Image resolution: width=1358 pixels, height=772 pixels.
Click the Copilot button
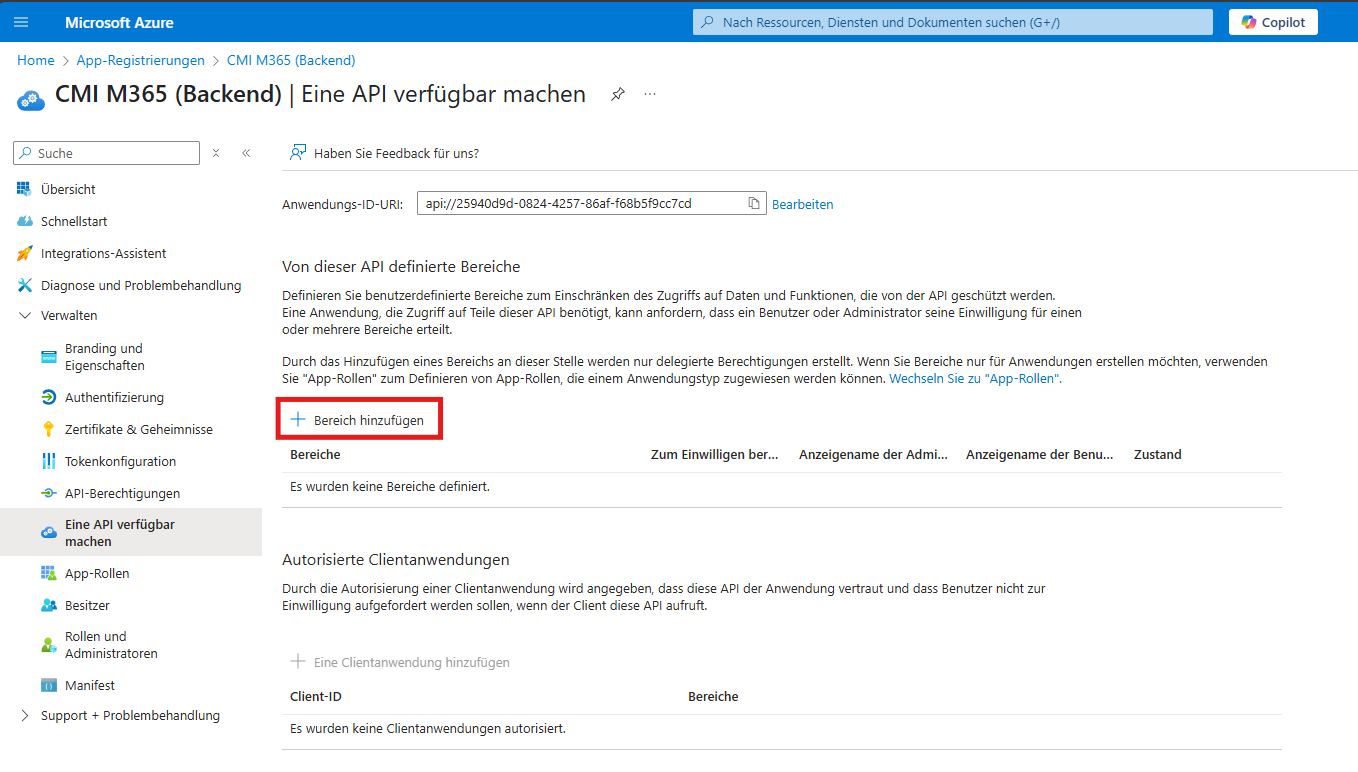click(x=1273, y=22)
